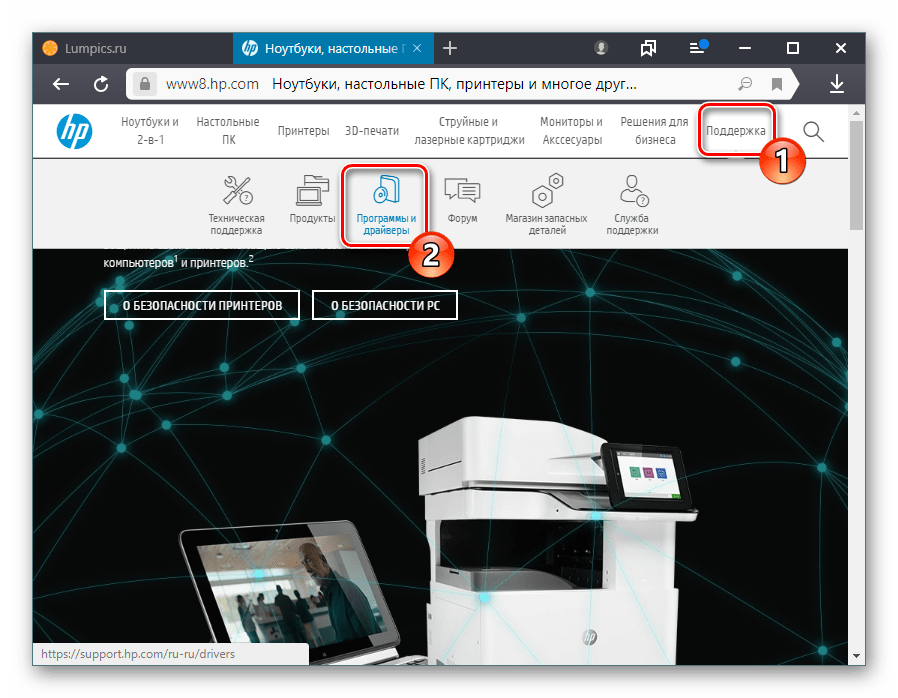This screenshot has height=698, width=898.
Task: Click the О БЕЗОПАСНОСТИ ПРИНТЕРОВ button
Action: coord(202,305)
